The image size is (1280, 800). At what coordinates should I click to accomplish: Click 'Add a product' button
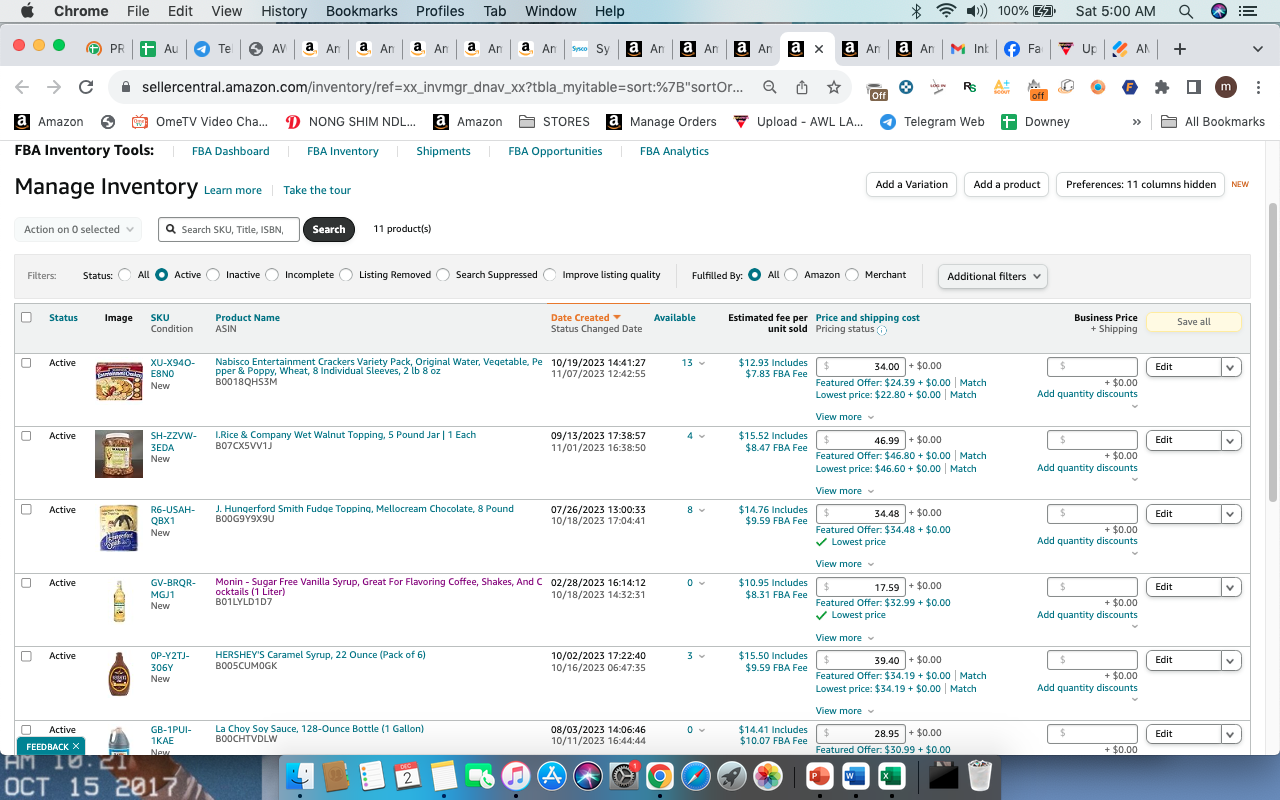click(1007, 185)
